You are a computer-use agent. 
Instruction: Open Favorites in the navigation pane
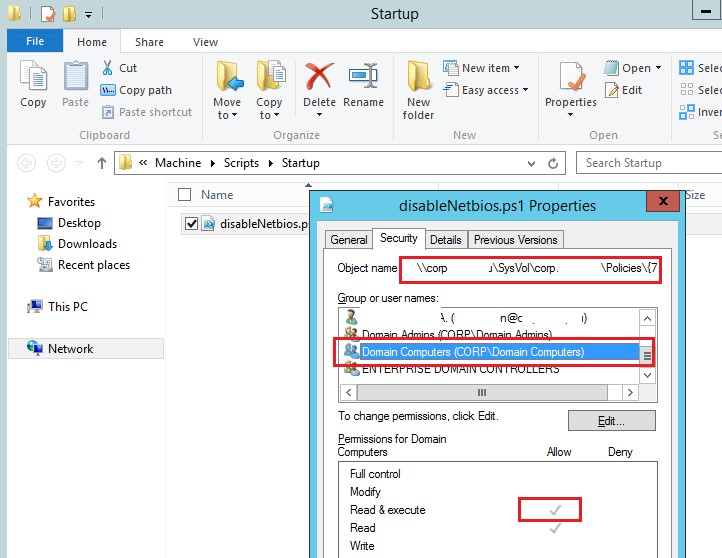(61, 202)
